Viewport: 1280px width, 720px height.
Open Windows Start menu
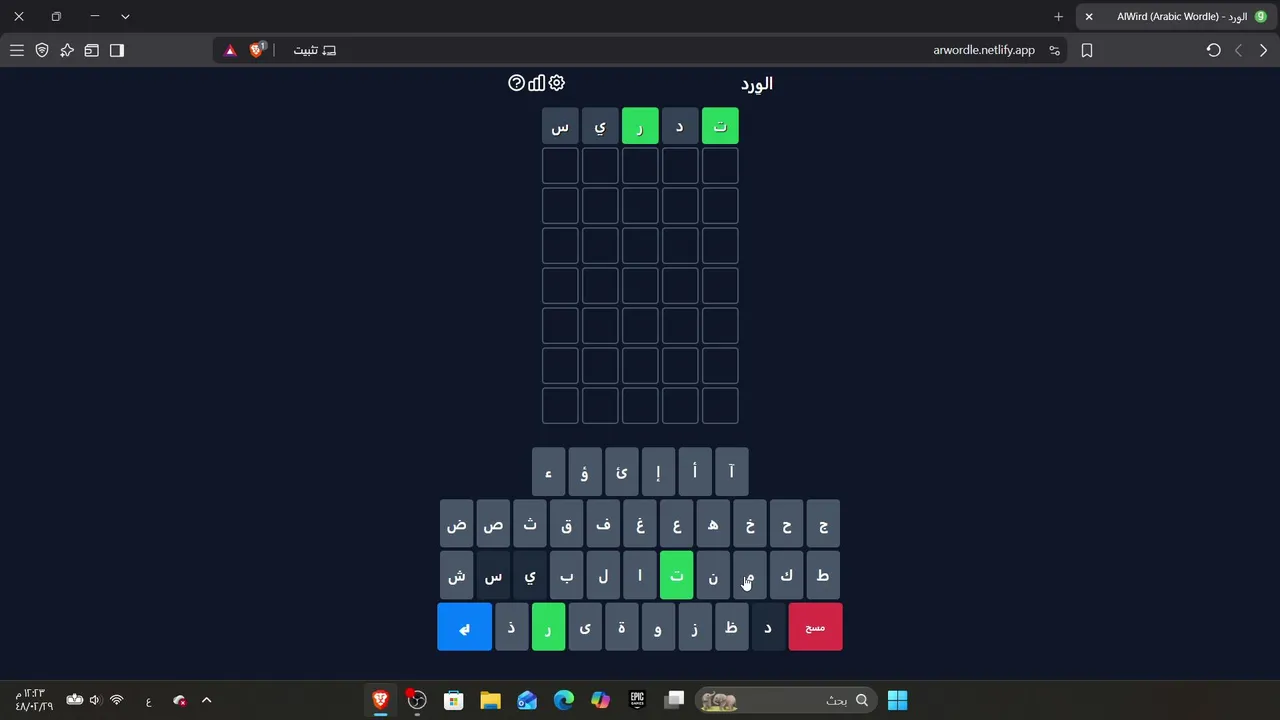pyautogui.click(x=898, y=700)
